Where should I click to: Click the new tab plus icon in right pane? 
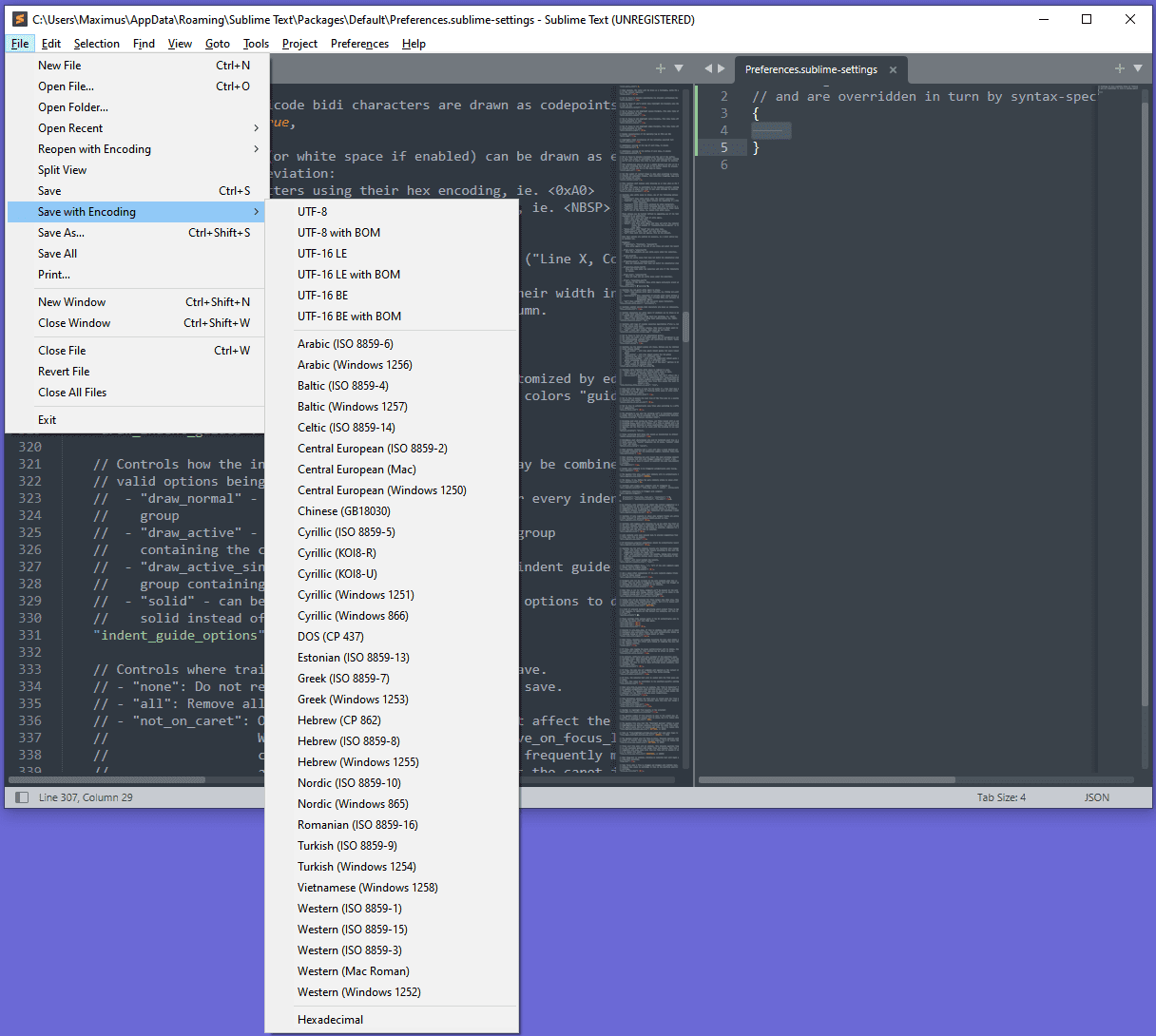click(x=1120, y=68)
